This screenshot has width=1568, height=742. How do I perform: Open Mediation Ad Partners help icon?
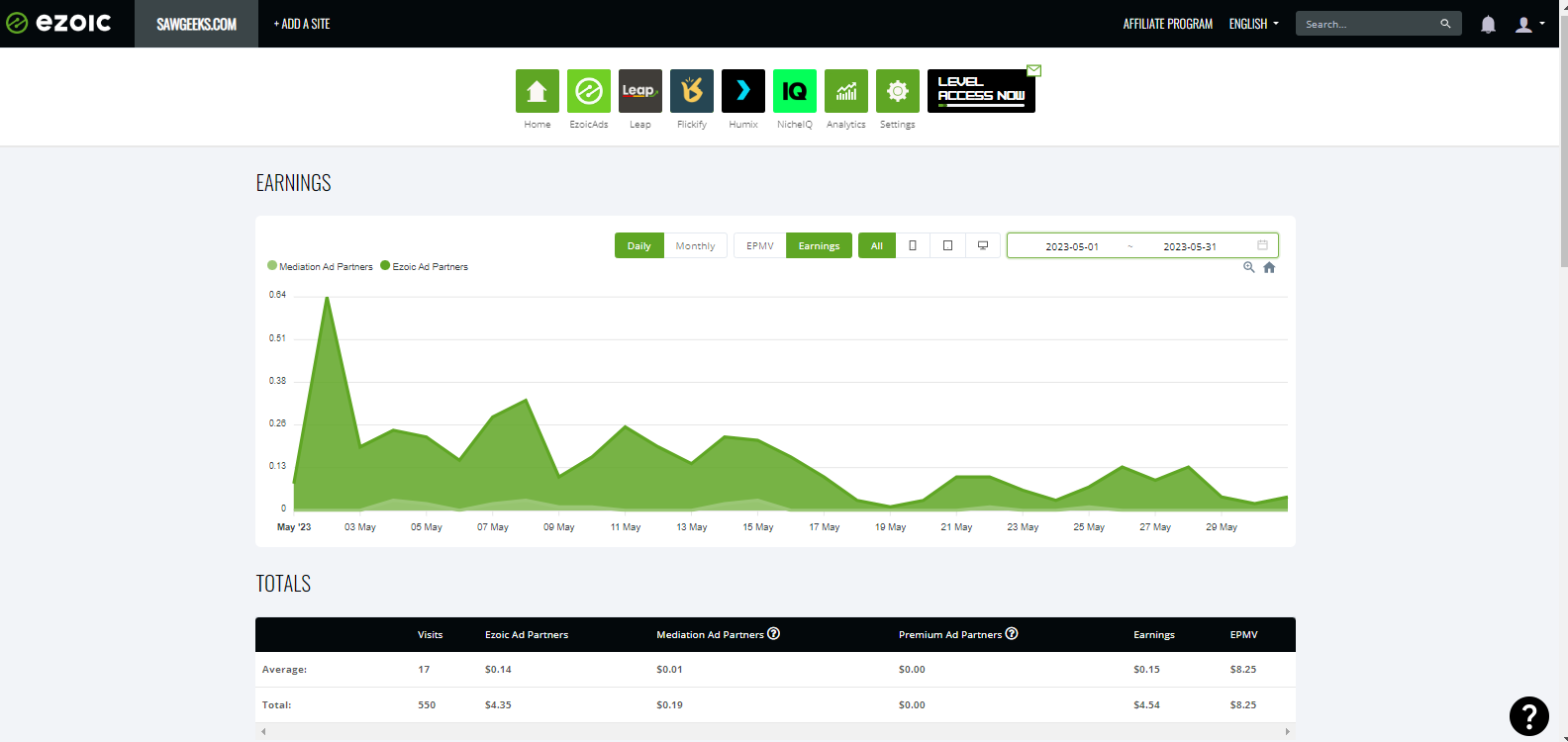tap(774, 634)
